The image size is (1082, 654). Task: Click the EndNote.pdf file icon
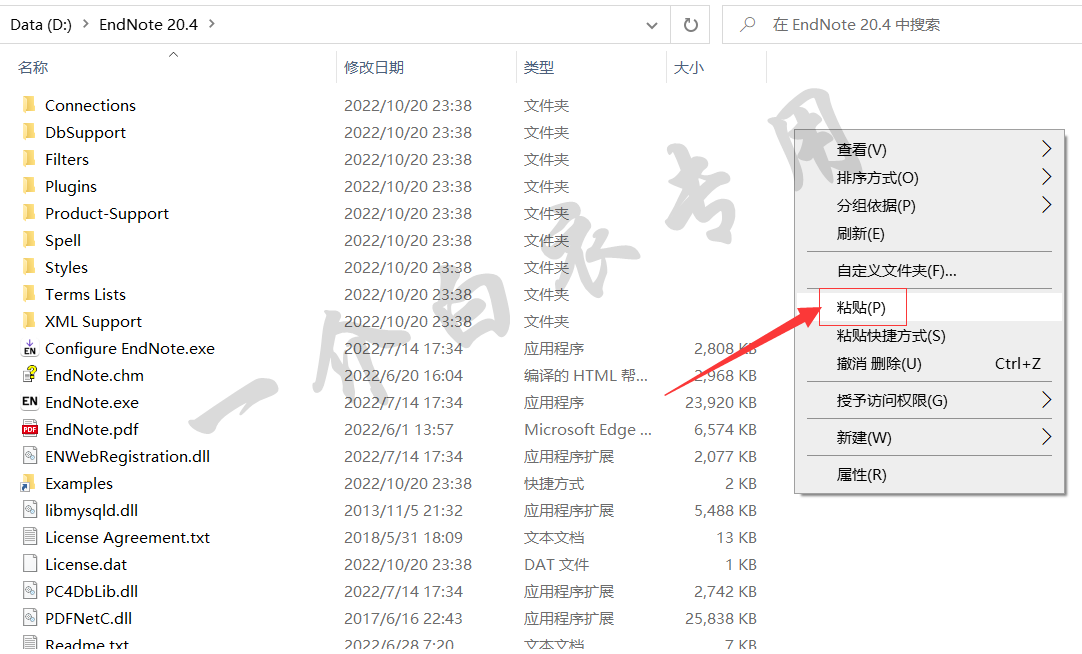click(29, 429)
